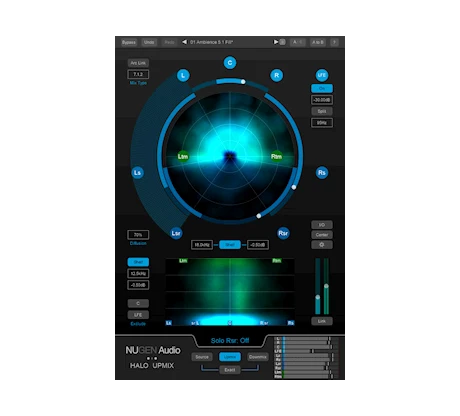Image resolution: width=460 pixels, height=416 pixels.
Task: Click the small box icon beside the next-preset arrow
Action: coord(282,42)
